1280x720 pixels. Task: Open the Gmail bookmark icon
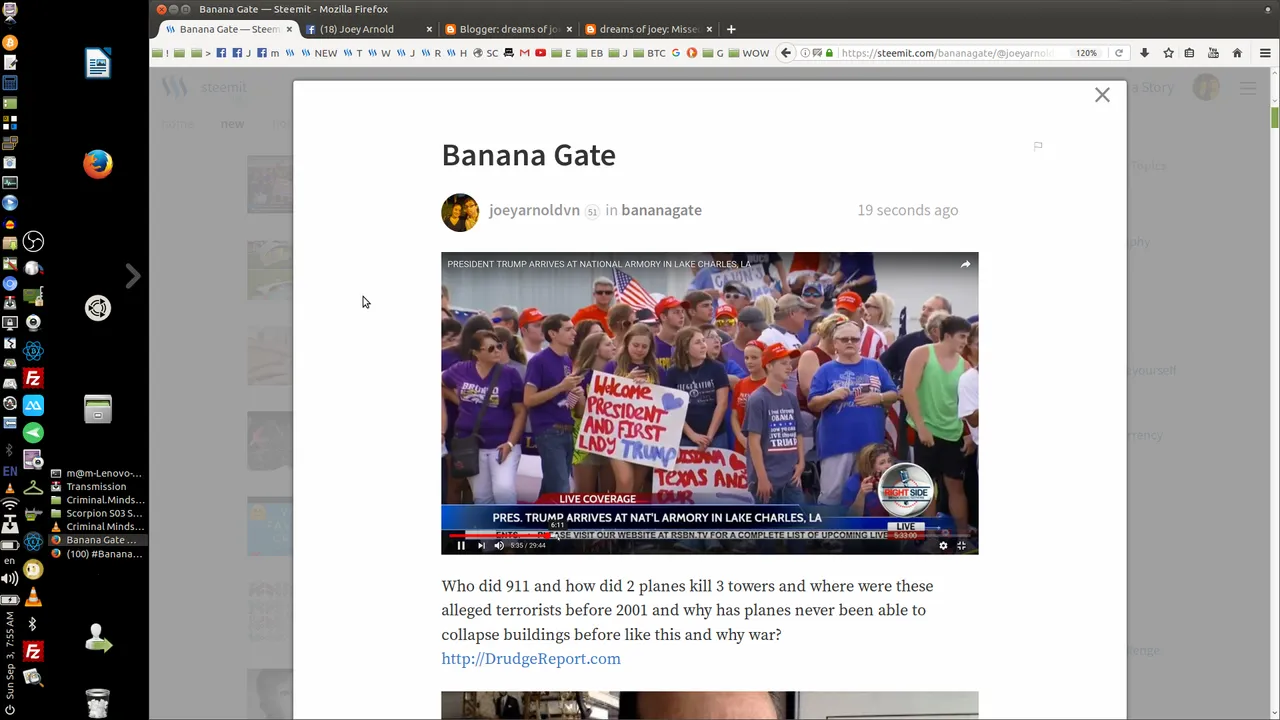(x=524, y=53)
